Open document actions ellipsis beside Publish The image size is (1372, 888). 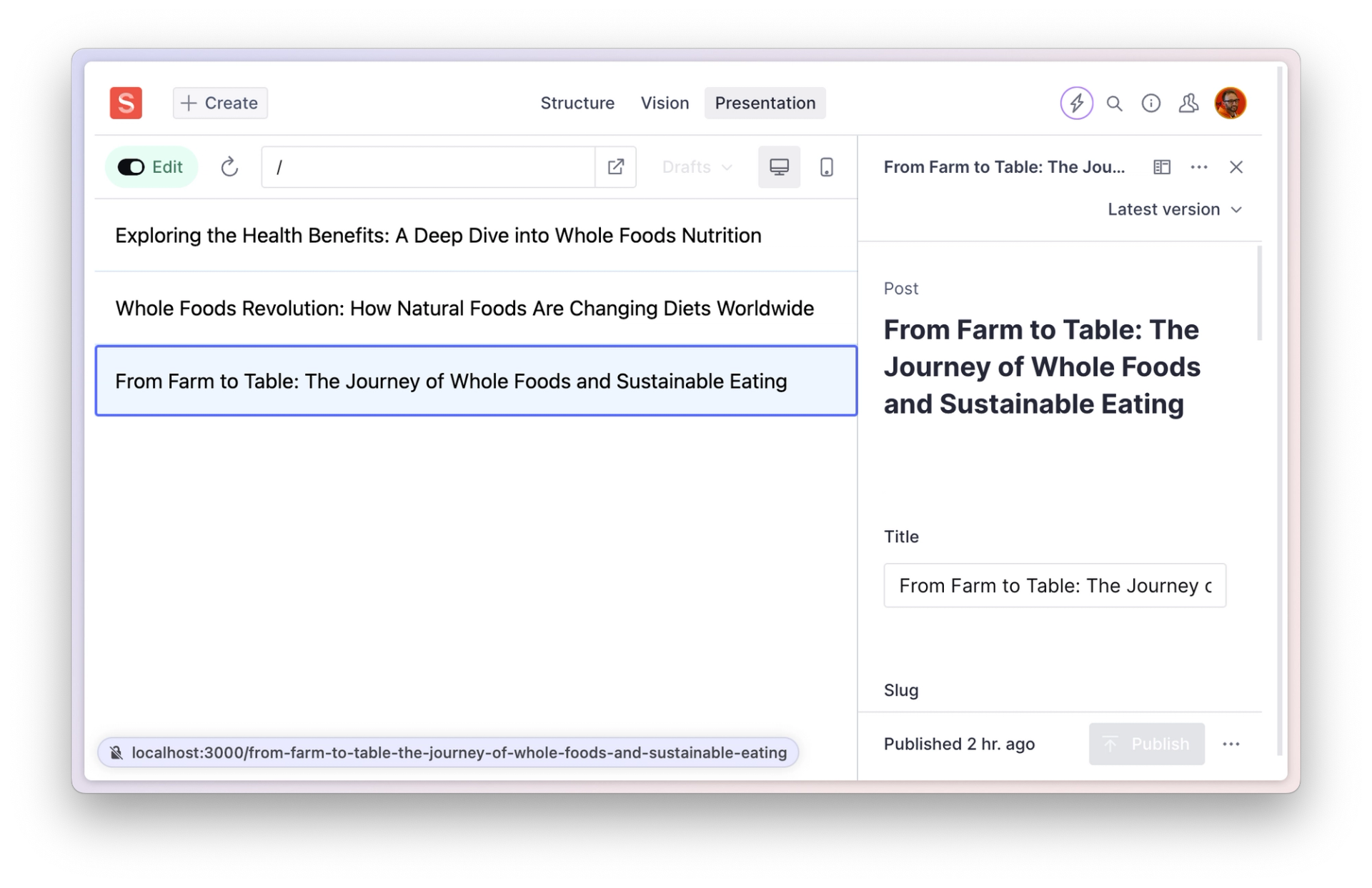tap(1231, 744)
